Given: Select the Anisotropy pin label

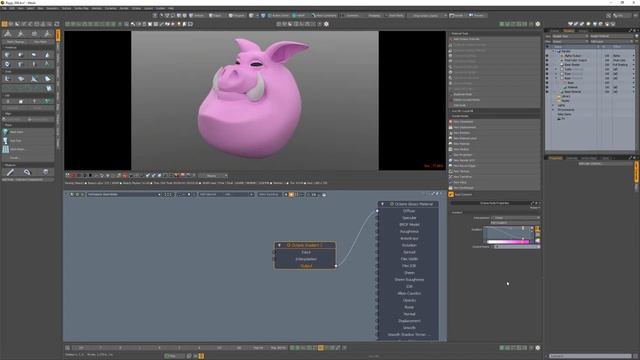Looking at the screenshot, I should click(409, 238).
